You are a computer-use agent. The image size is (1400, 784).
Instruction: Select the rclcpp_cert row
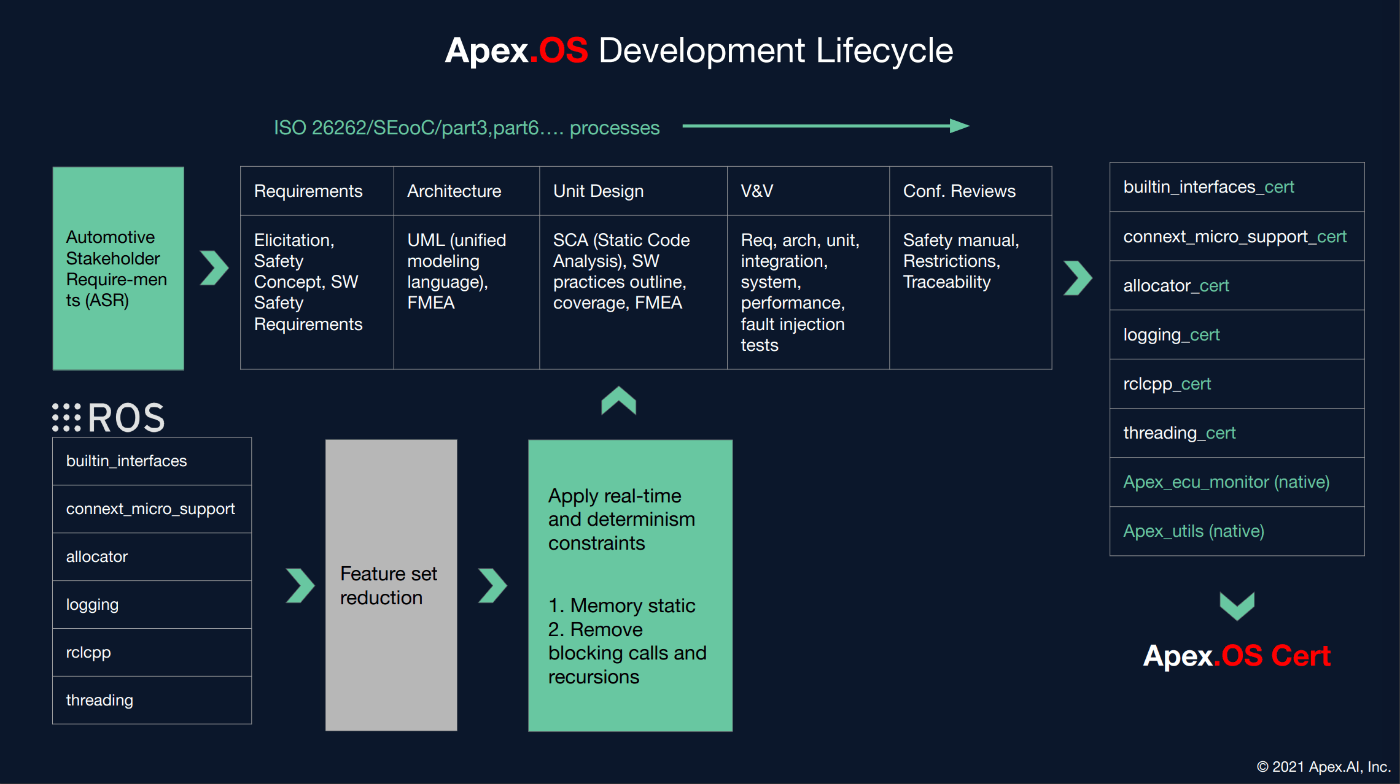(1237, 384)
